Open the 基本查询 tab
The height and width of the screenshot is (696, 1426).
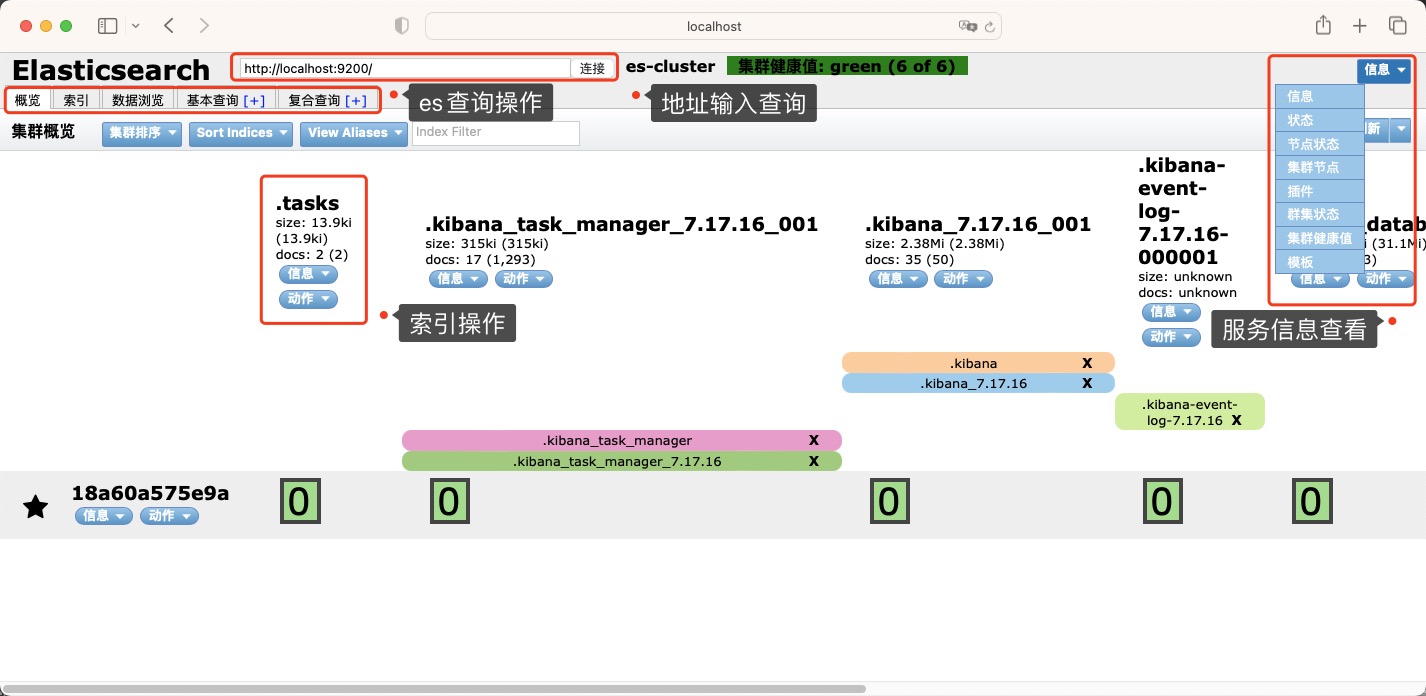coord(225,100)
